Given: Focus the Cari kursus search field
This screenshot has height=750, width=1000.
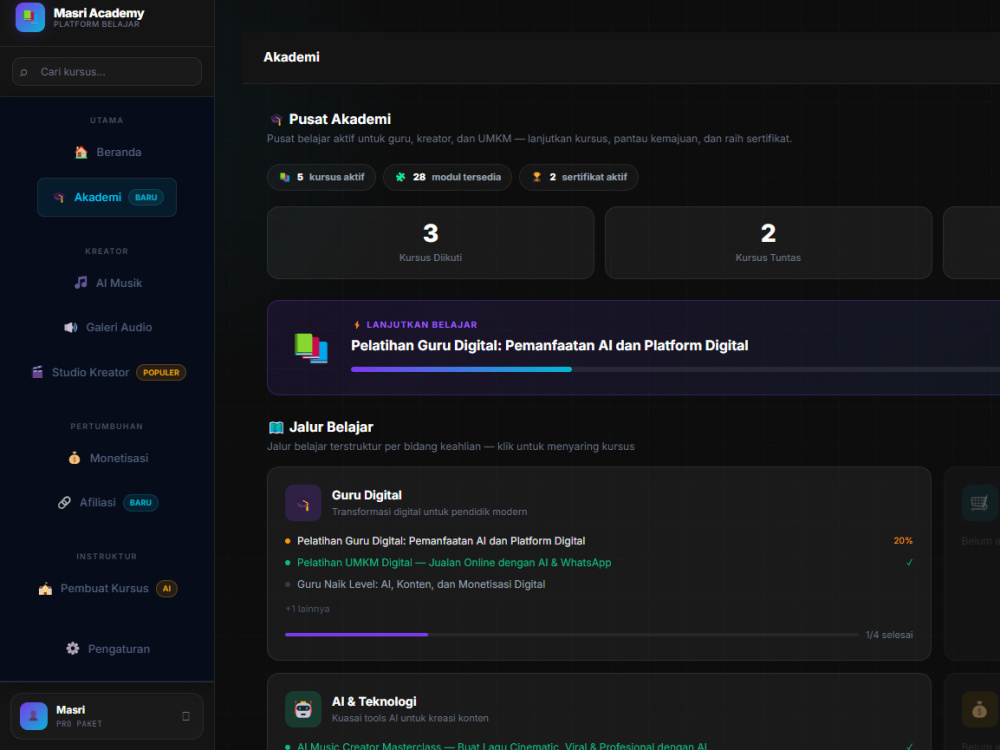Looking at the screenshot, I should point(107,72).
